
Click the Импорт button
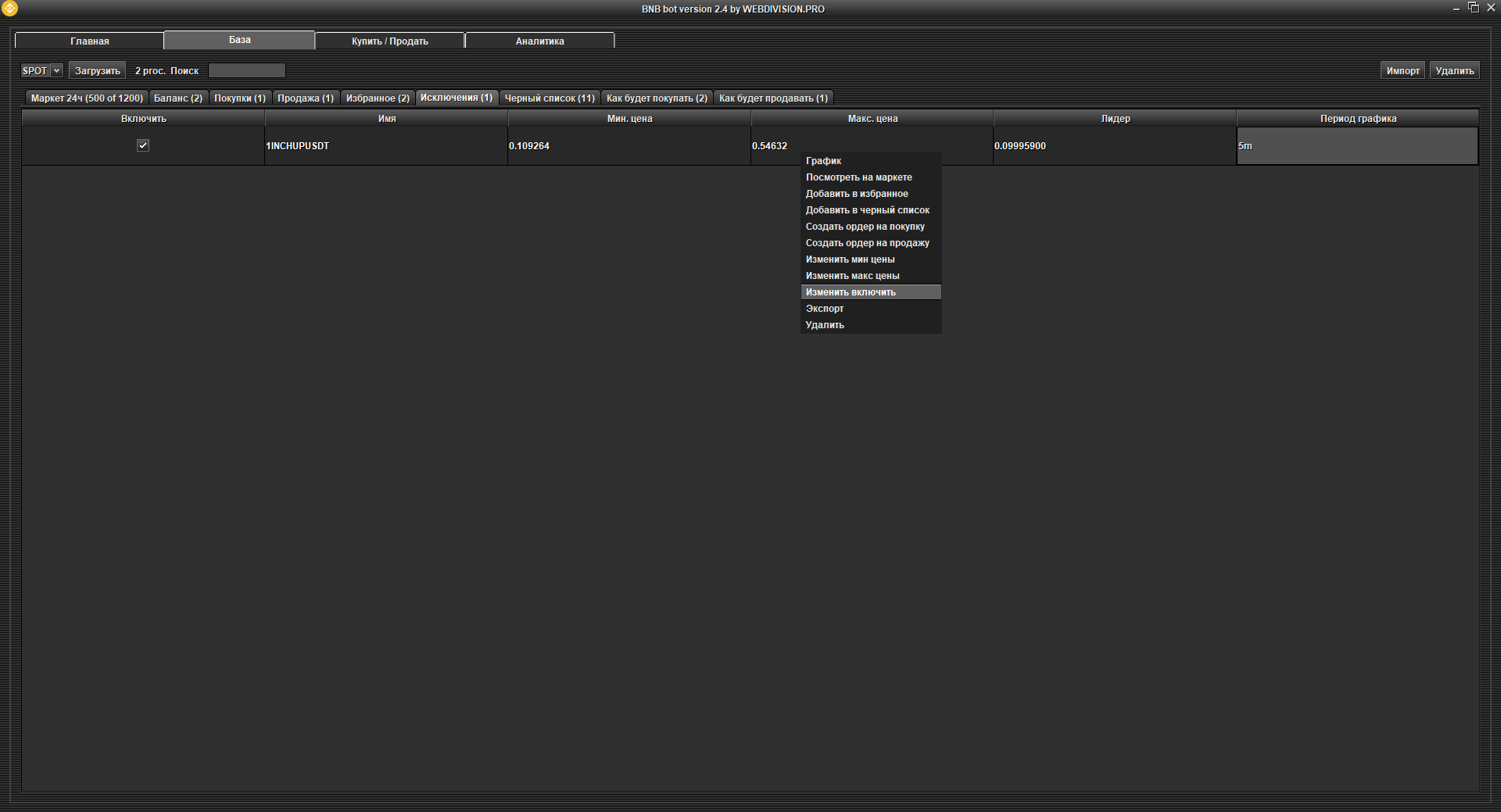click(1402, 70)
